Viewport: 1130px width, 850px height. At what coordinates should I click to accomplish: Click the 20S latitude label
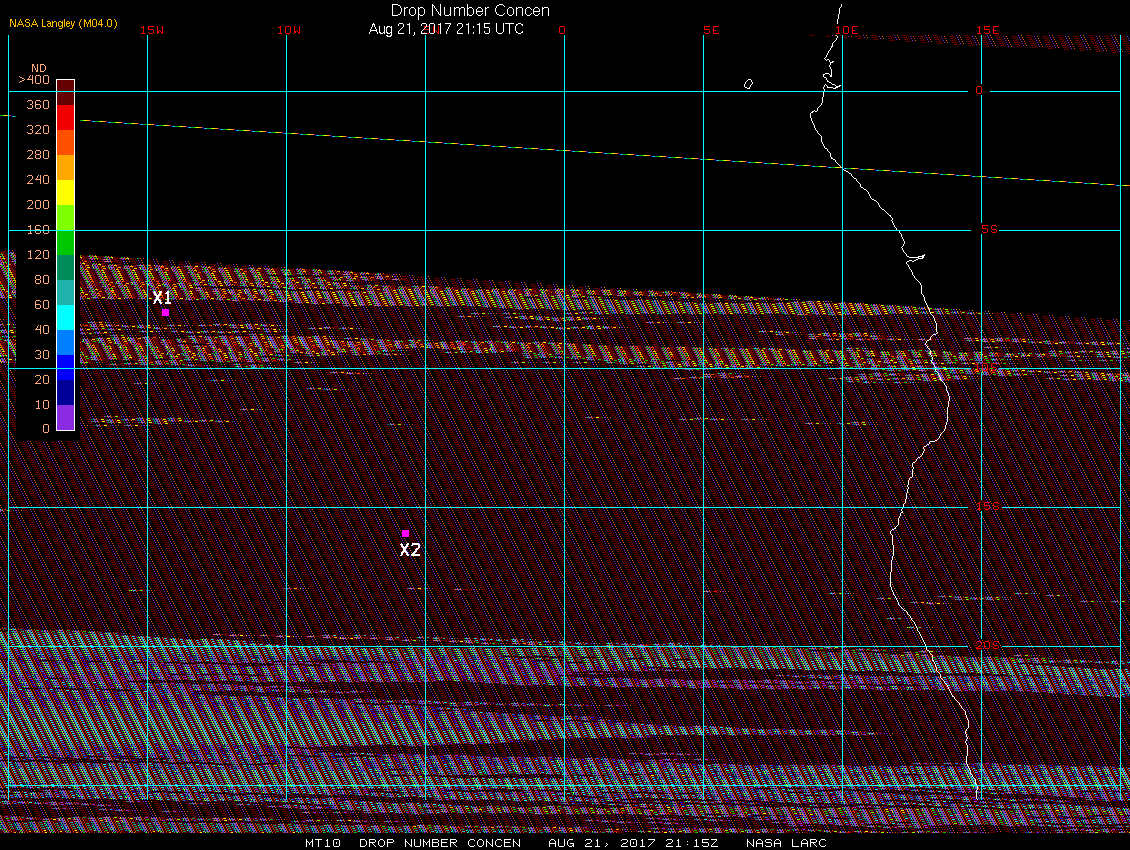point(988,645)
